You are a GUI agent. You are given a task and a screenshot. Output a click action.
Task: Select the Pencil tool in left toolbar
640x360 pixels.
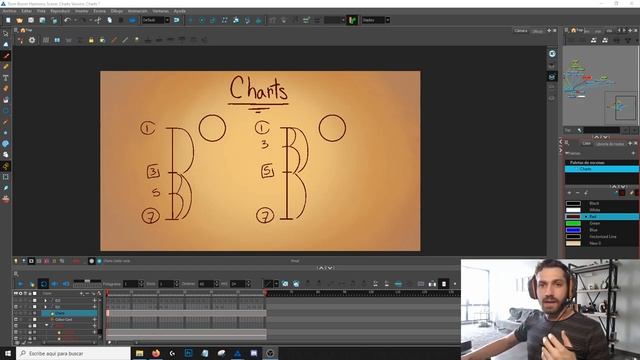6,67
